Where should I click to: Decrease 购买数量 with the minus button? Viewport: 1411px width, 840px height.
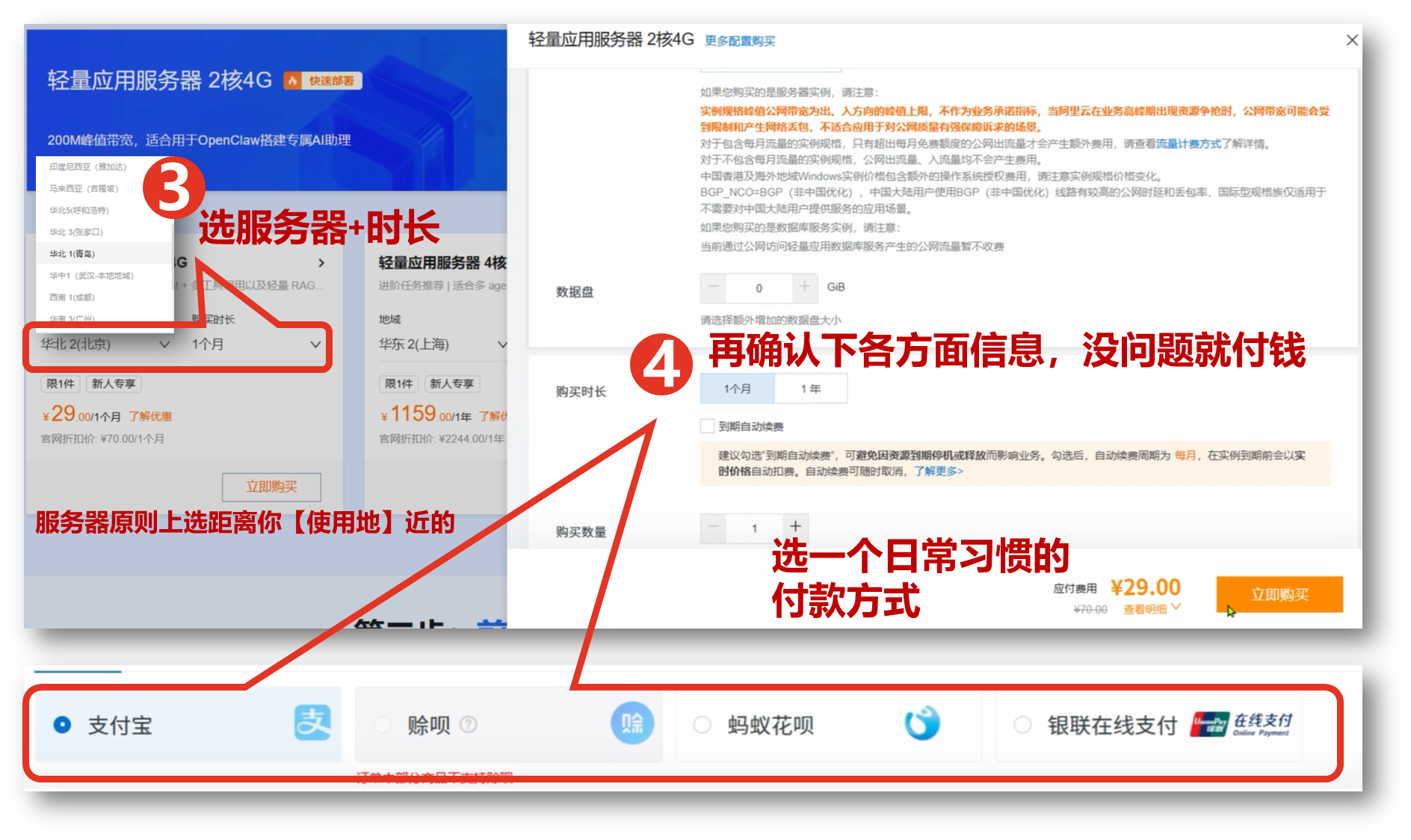[x=714, y=528]
